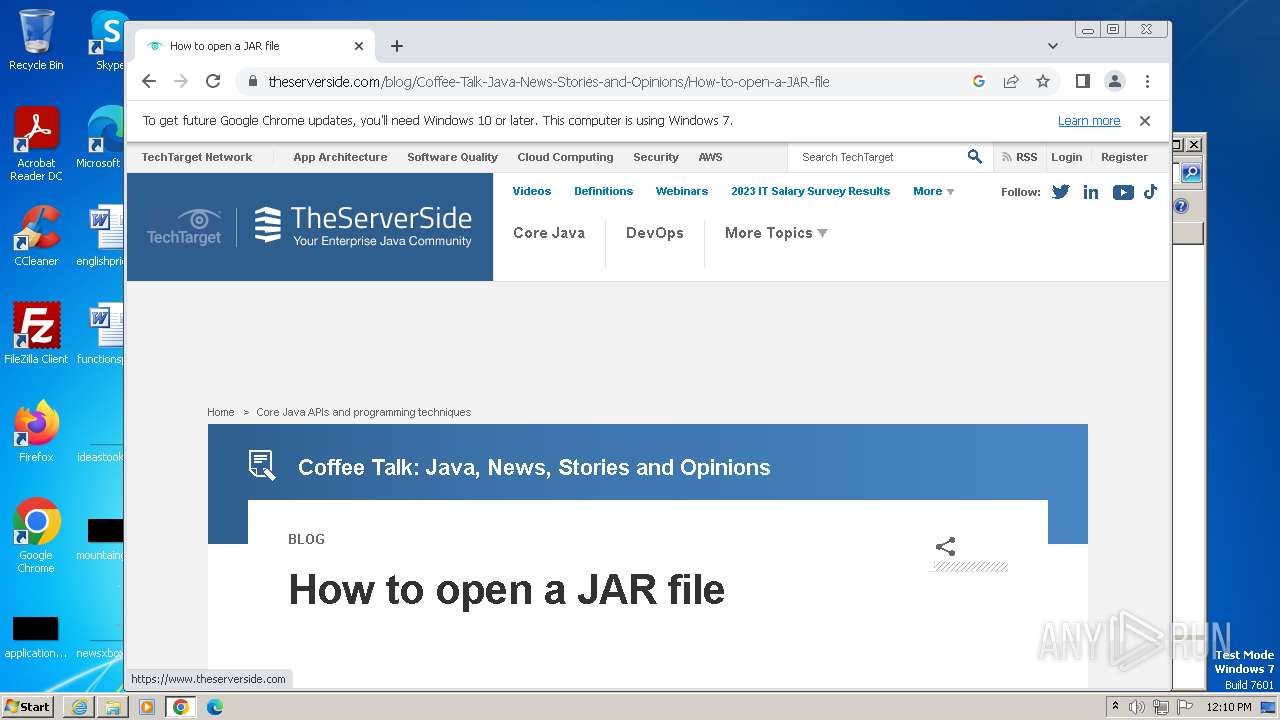1280x720 pixels.
Task: Open App Architecture in top navigation
Action: coord(340,157)
